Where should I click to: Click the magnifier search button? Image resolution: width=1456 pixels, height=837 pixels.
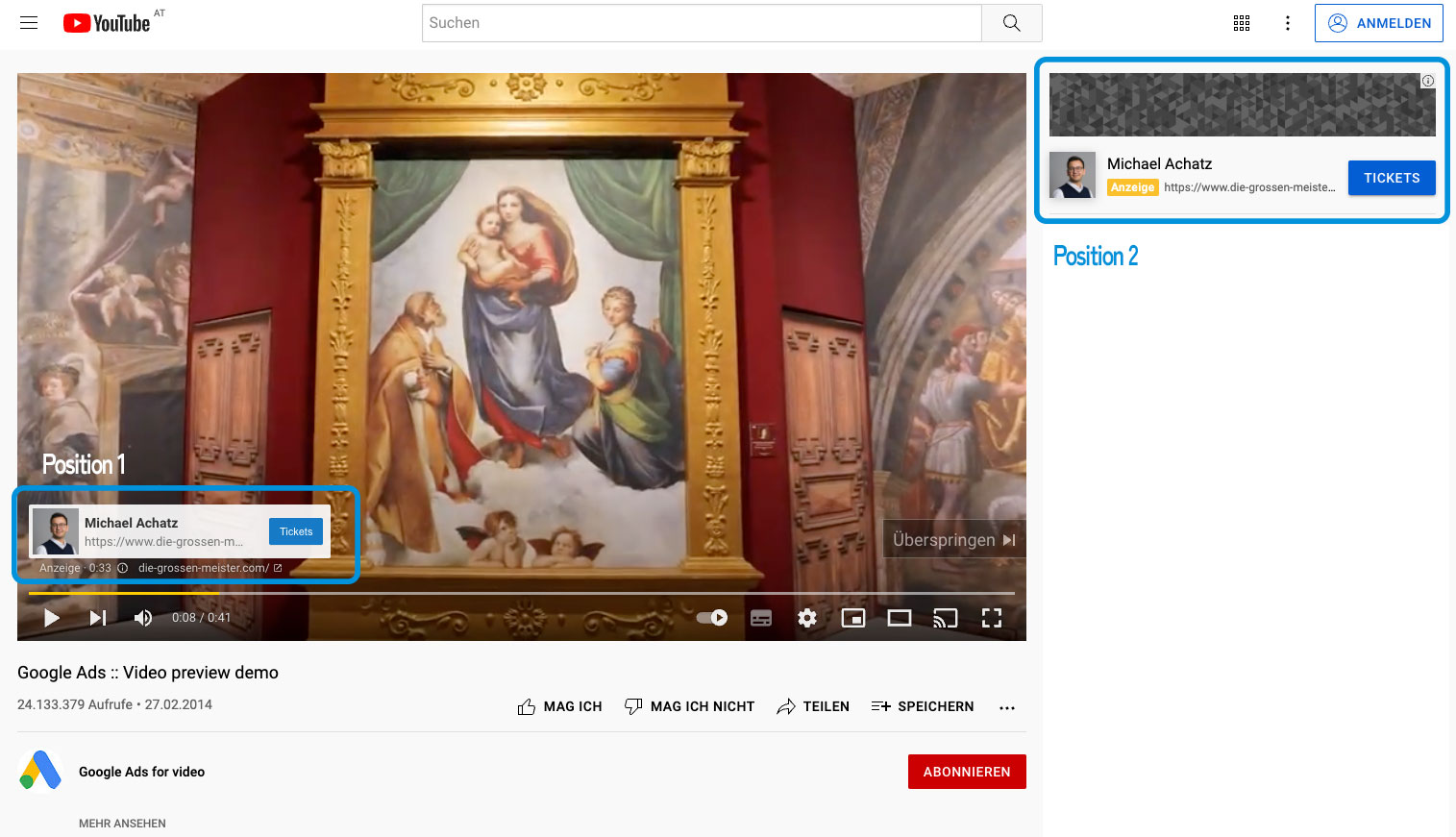click(x=1012, y=23)
